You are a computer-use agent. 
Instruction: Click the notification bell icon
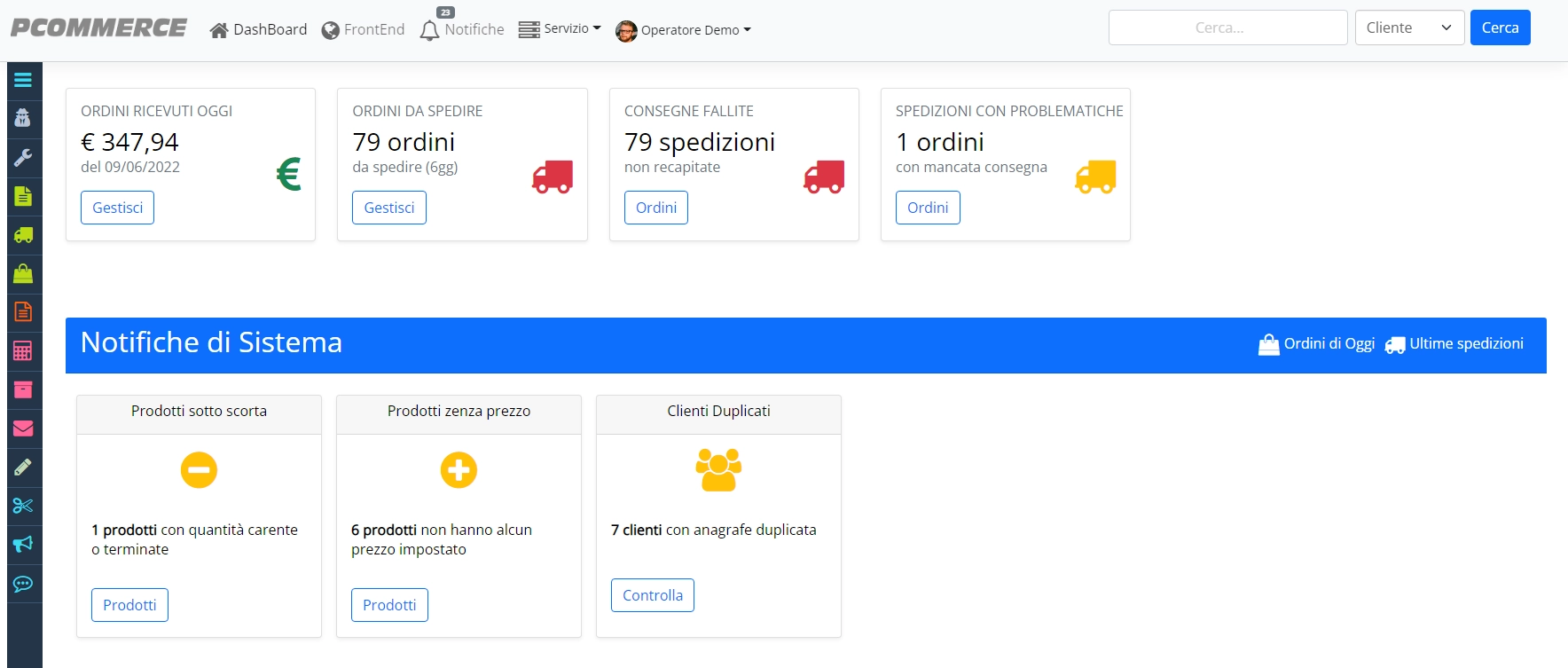tap(429, 31)
